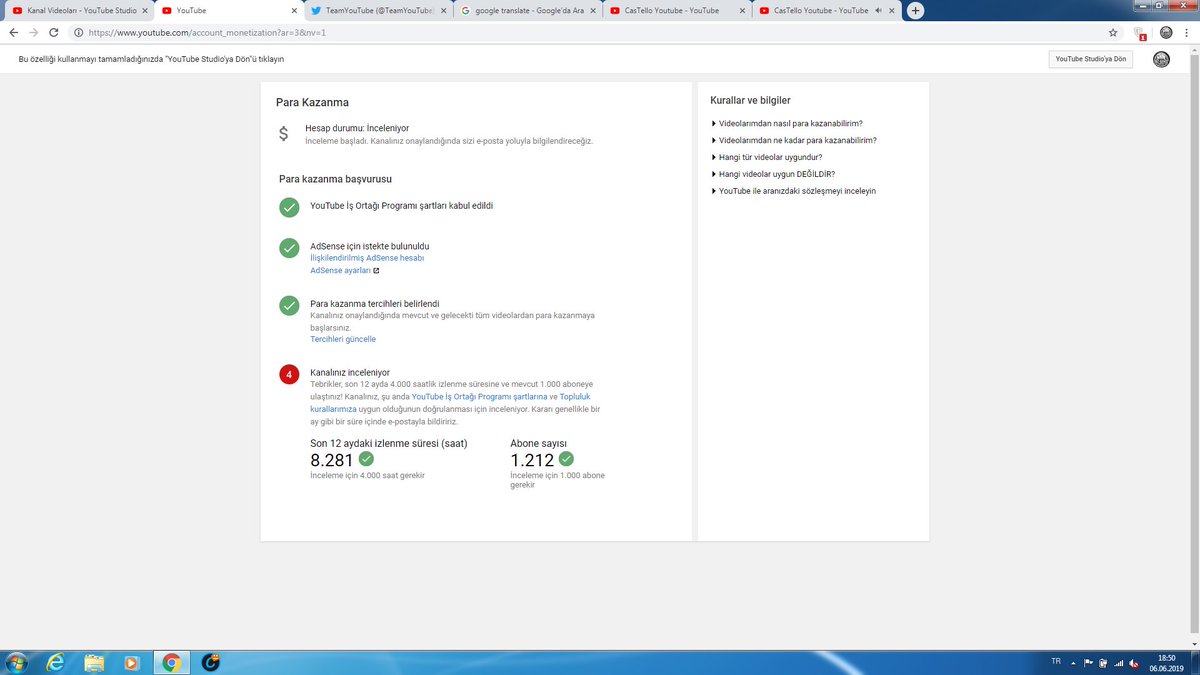Screen dimensions: 1200x675
Task: Reload the page with the refresh icon
Action: coord(55,32)
